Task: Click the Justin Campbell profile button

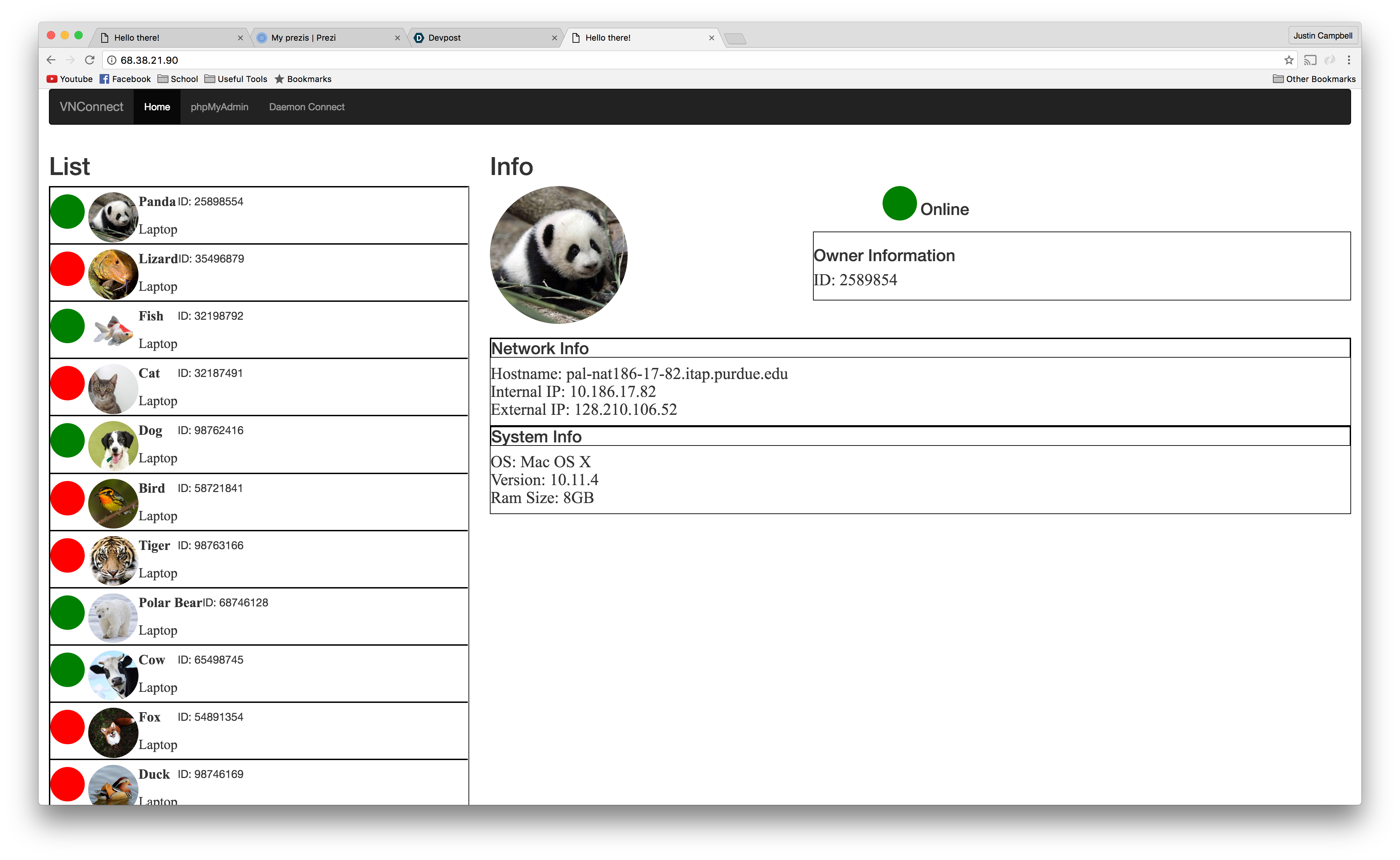Action: [x=1323, y=35]
